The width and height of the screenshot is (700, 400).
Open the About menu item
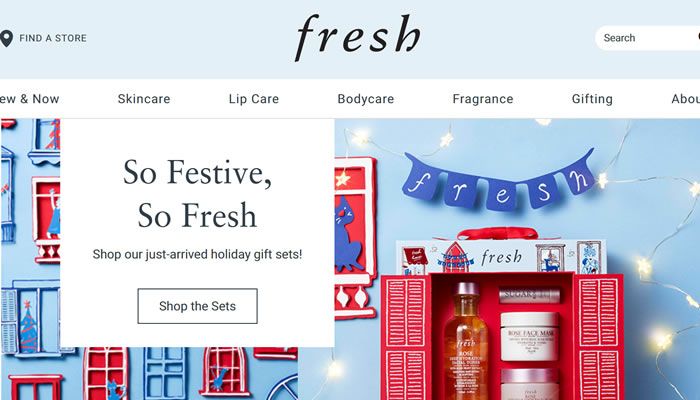(x=685, y=99)
